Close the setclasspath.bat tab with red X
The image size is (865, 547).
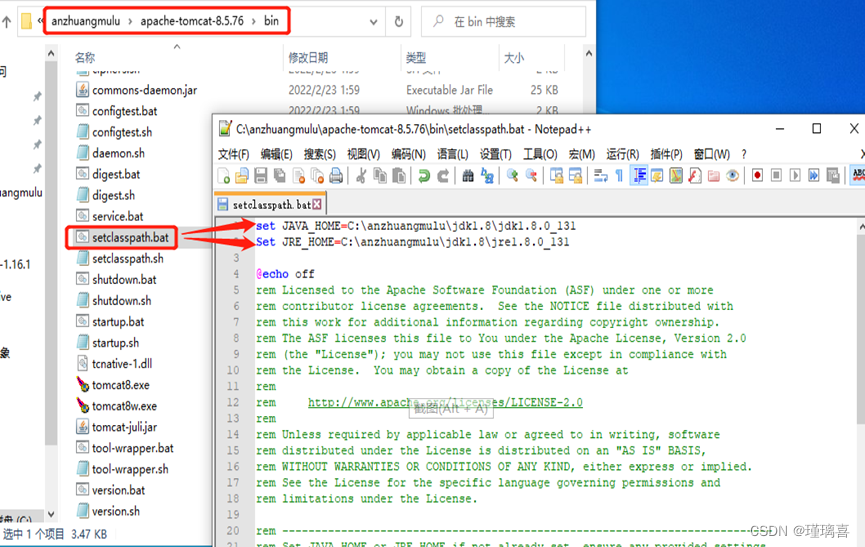(317, 205)
